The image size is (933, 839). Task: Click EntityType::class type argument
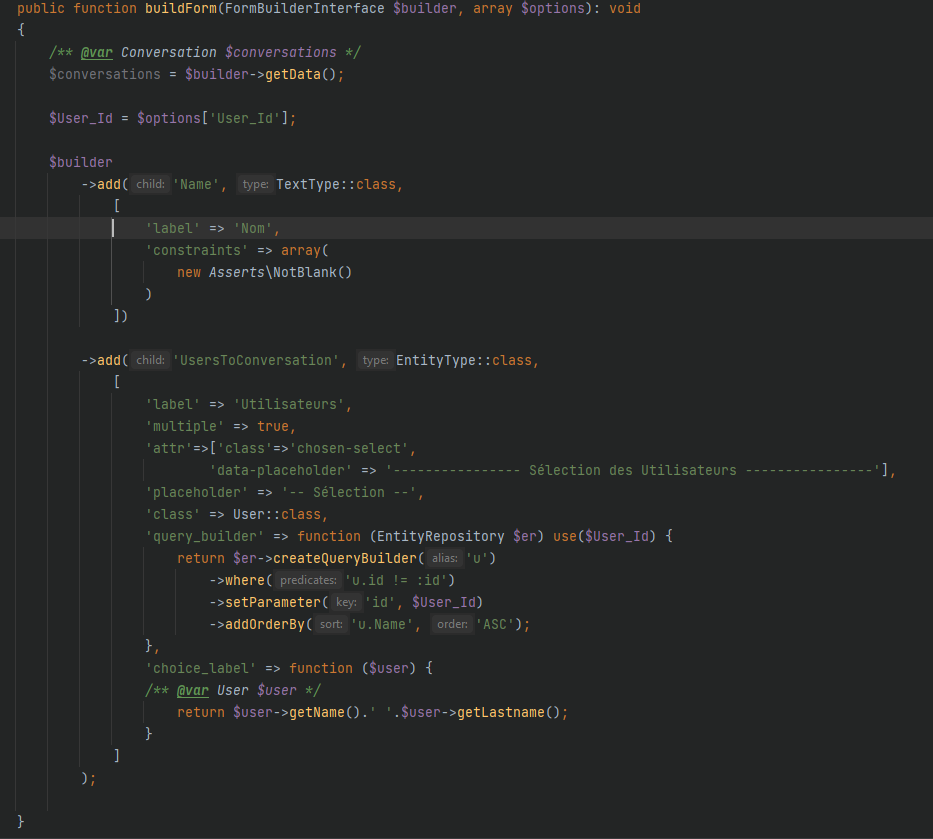[x=464, y=361]
